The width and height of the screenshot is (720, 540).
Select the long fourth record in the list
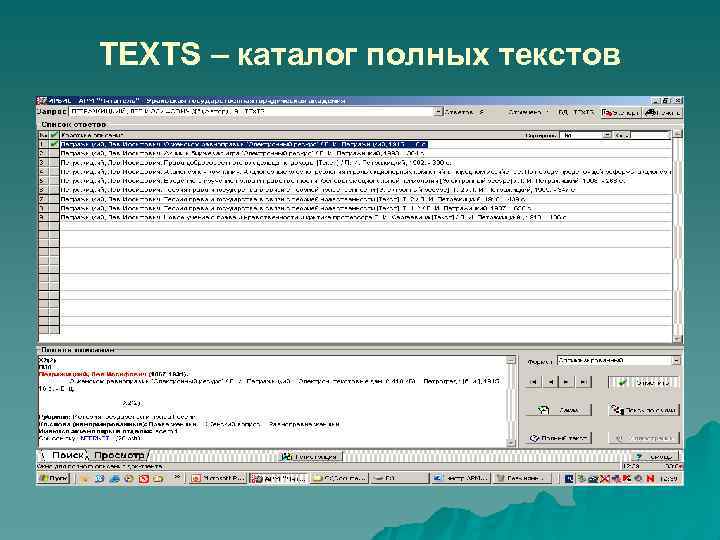pos(366,172)
